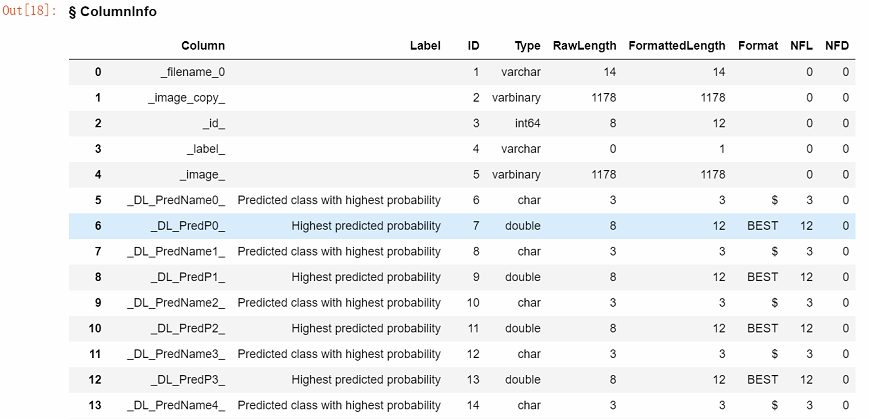Image resolution: width=869 pixels, height=419 pixels.
Task: Click the RawLength column header
Action: pos(585,46)
